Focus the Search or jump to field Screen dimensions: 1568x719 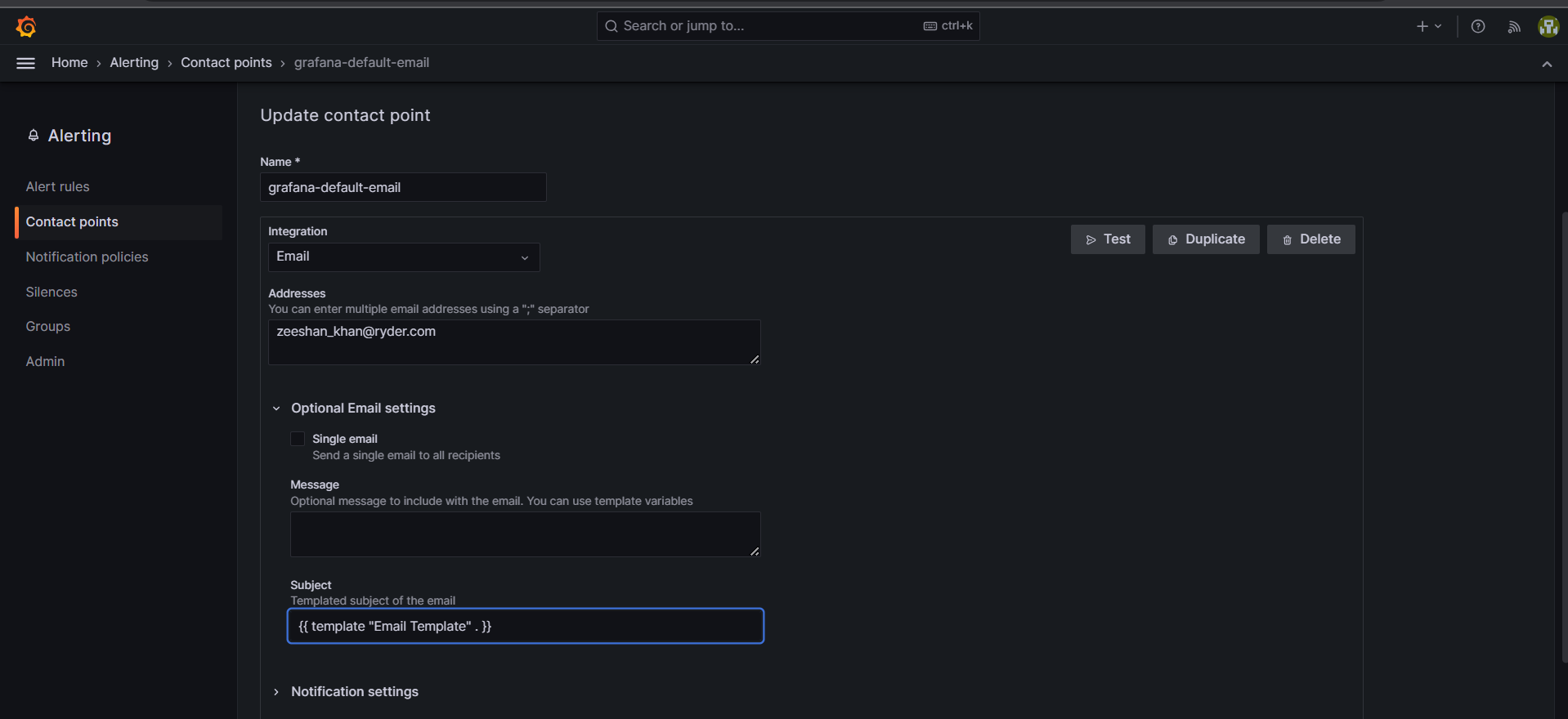[788, 26]
